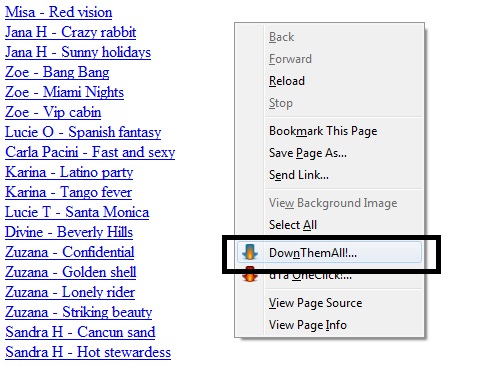Open Zoe - Miami Nights link
Screen dimensions: 489x366
64,92
